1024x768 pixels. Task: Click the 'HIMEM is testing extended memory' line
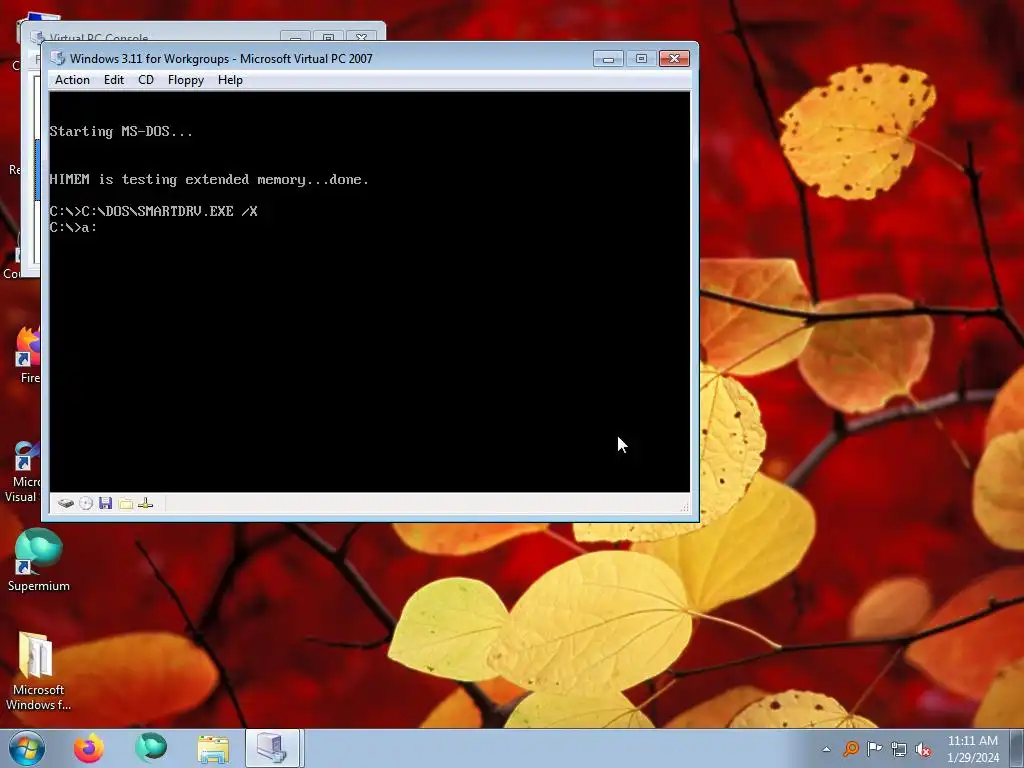209,180
